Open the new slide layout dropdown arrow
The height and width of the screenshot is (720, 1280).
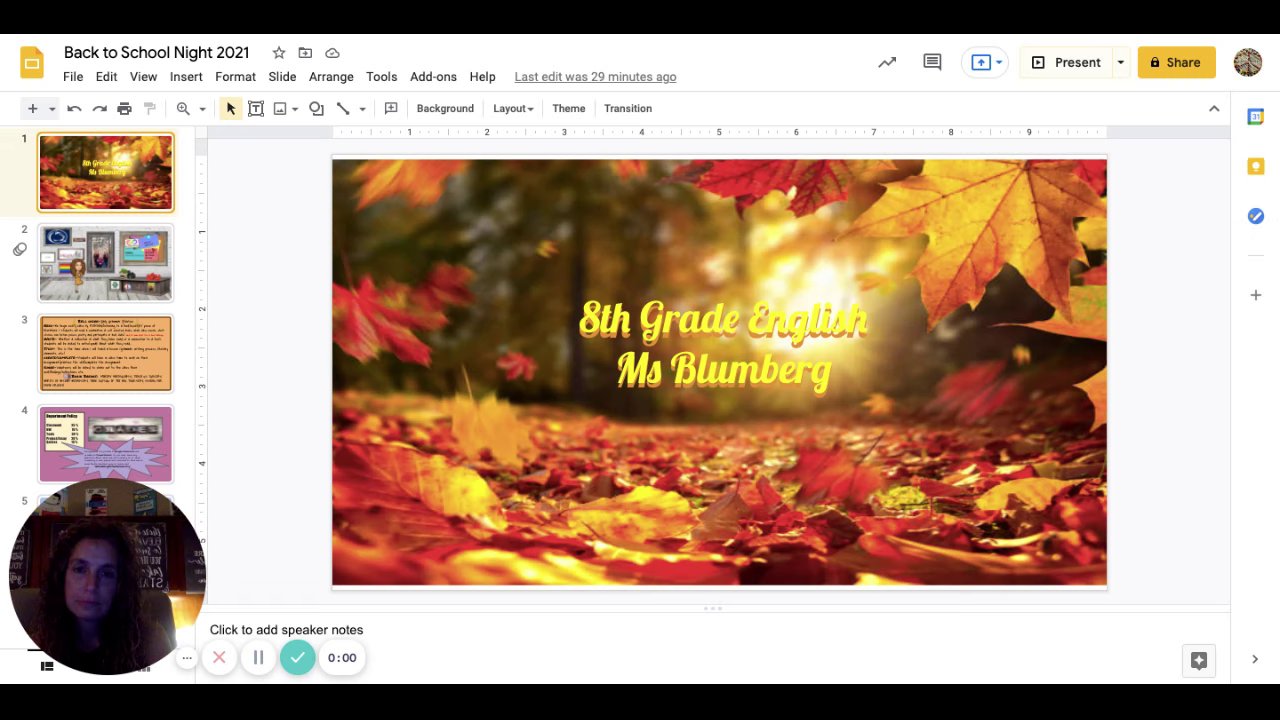pos(52,109)
